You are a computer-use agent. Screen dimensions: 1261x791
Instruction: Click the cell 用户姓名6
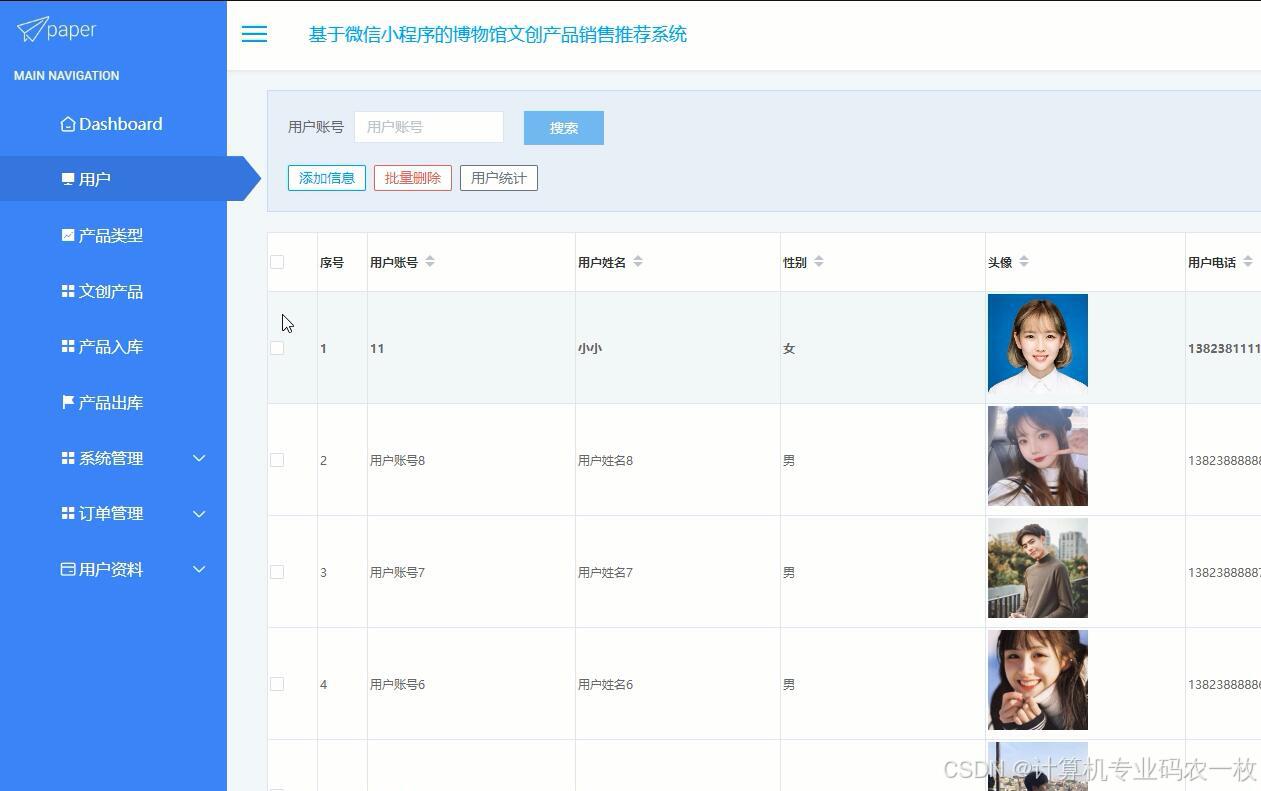point(606,684)
